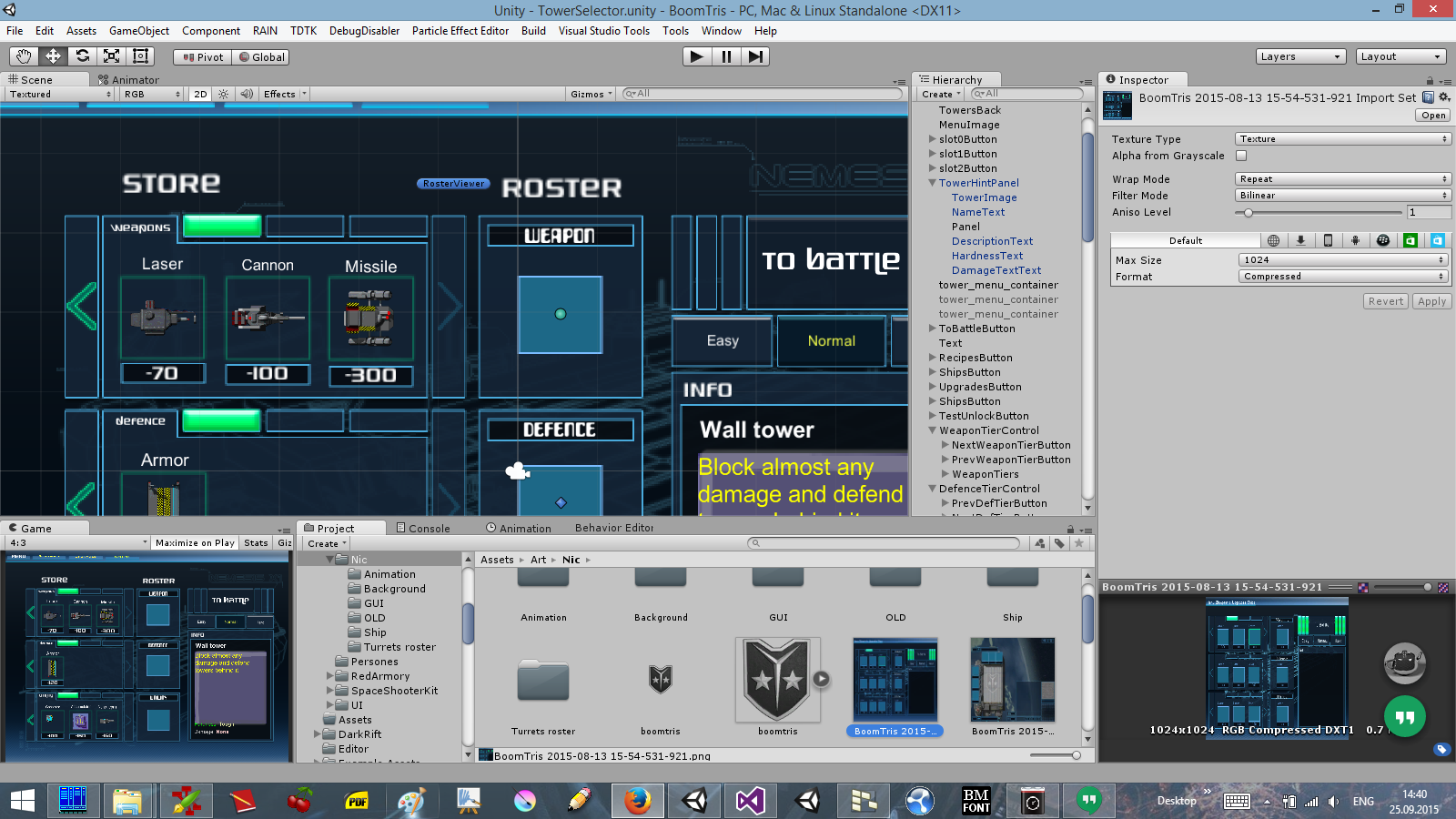
Task: Lock the Inspector panel
Action: [x=1430, y=80]
